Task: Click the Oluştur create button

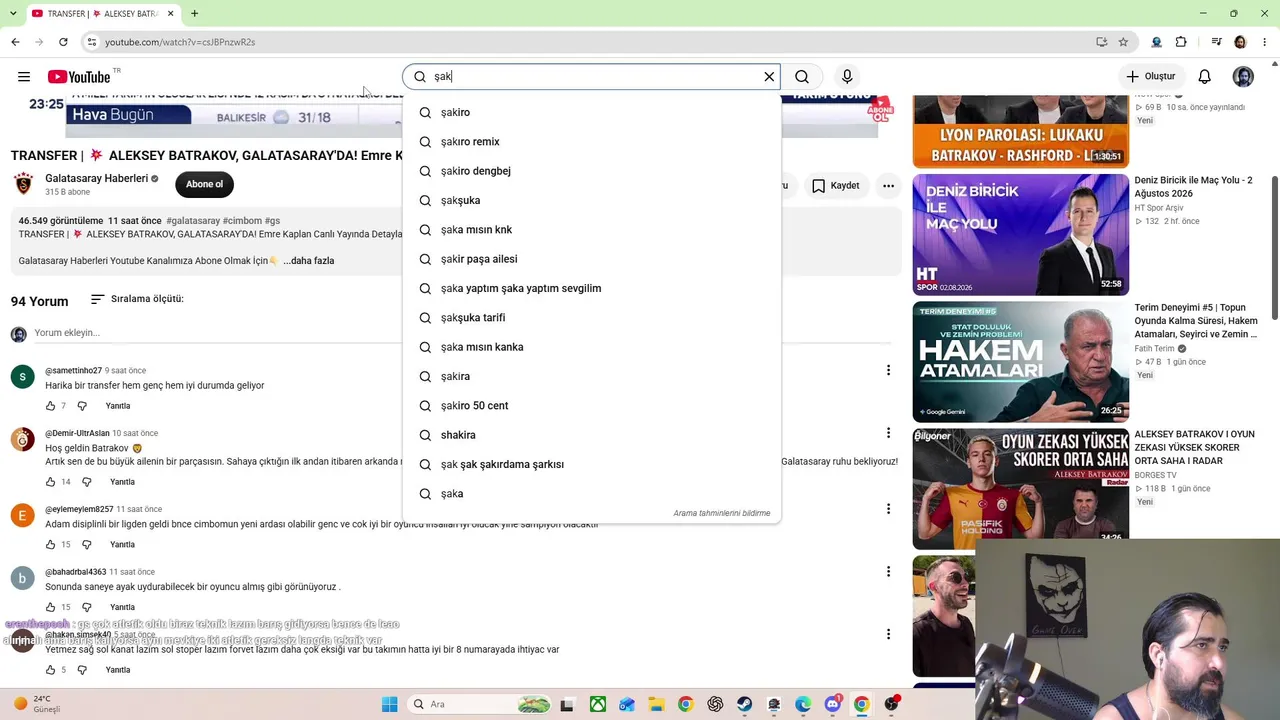Action: (x=1150, y=76)
